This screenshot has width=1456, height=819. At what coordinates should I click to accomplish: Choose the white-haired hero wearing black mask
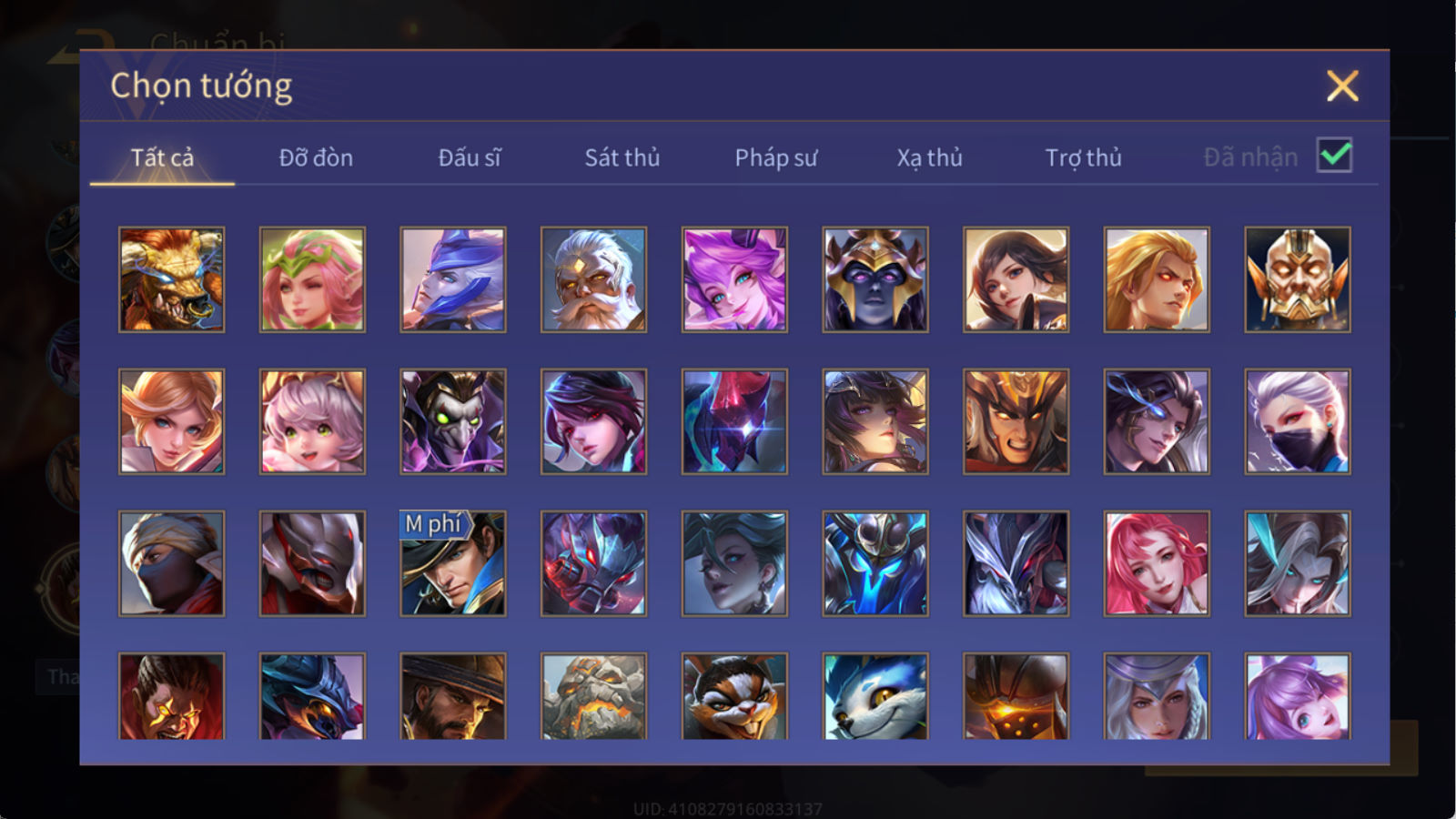(x=1298, y=421)
